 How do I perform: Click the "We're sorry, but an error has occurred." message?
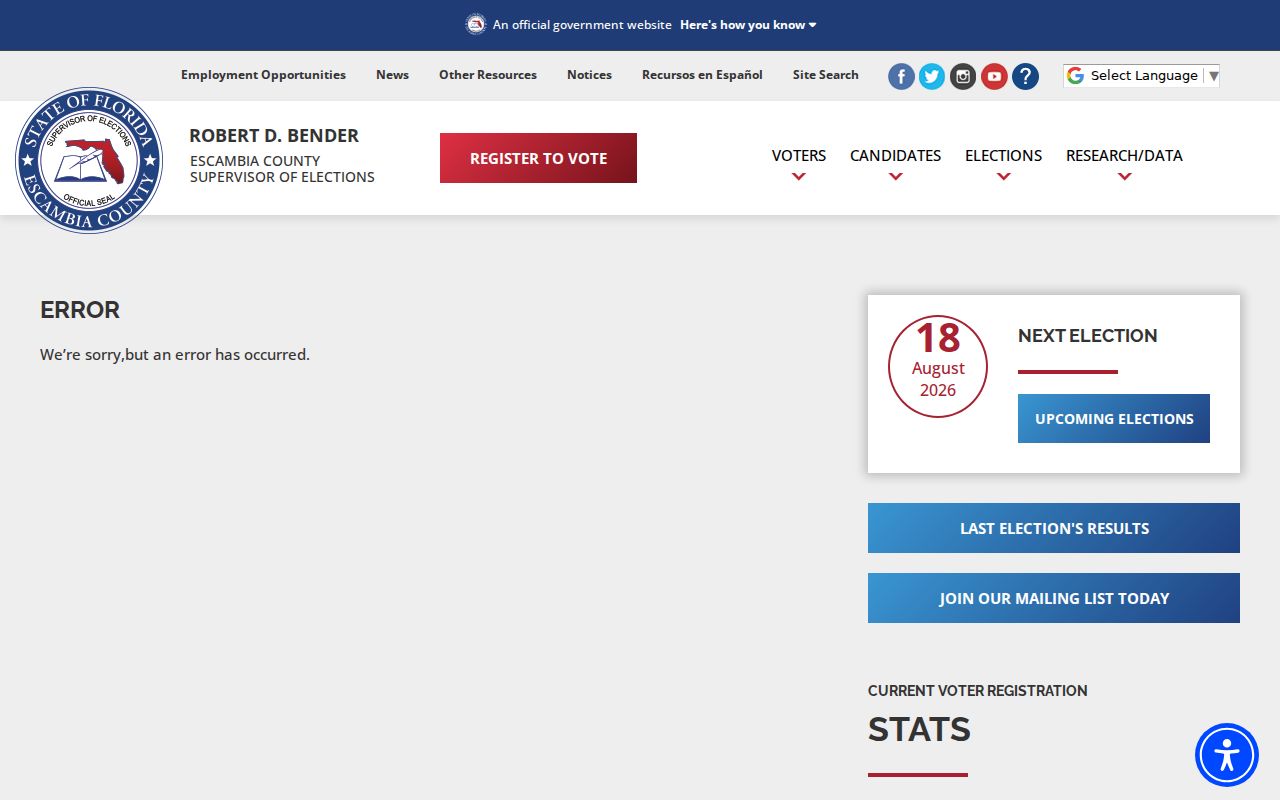pyautogui.click(x=175, y=355)
